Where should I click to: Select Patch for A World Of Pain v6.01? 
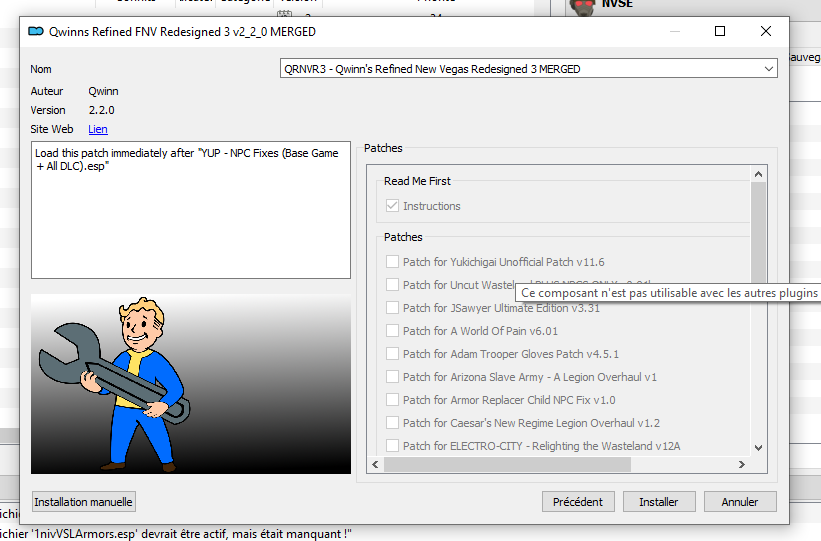[x=392, y=330]
